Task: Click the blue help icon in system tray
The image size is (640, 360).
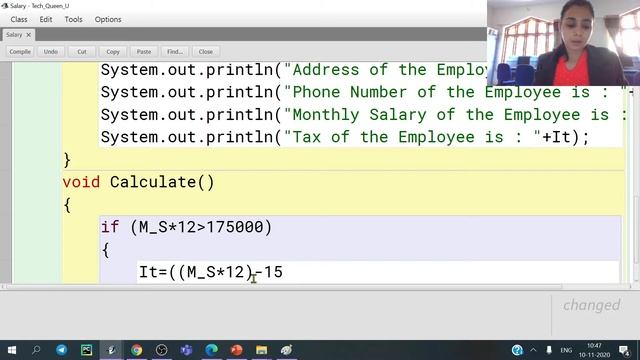Action: 517,350
